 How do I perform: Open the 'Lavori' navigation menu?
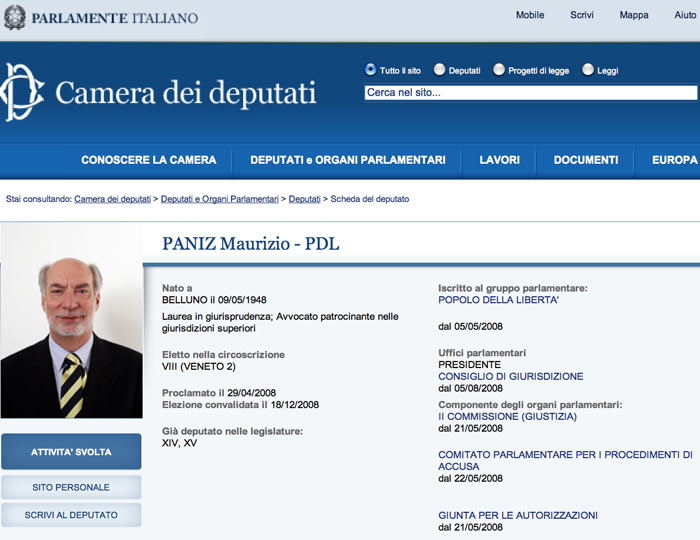(499, 160)
